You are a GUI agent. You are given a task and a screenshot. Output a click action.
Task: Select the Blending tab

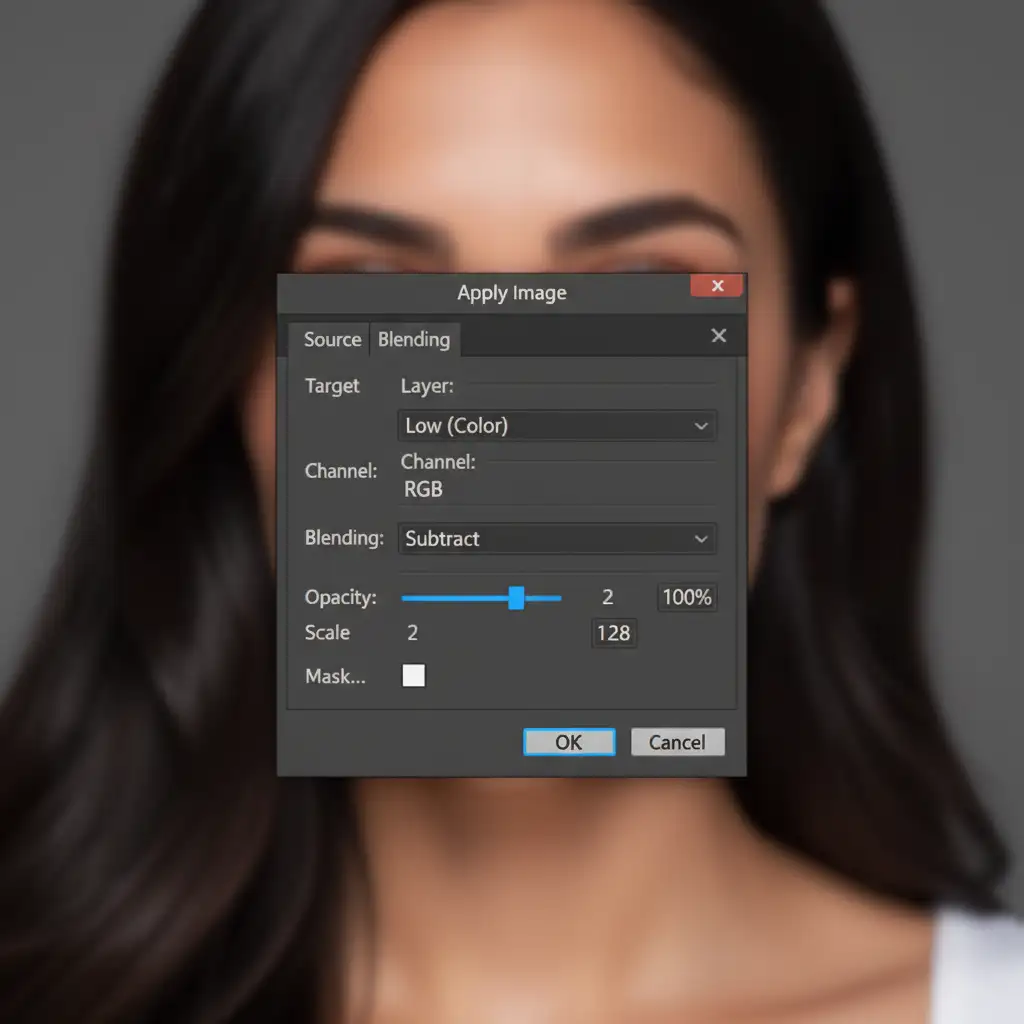click(414, 340)
